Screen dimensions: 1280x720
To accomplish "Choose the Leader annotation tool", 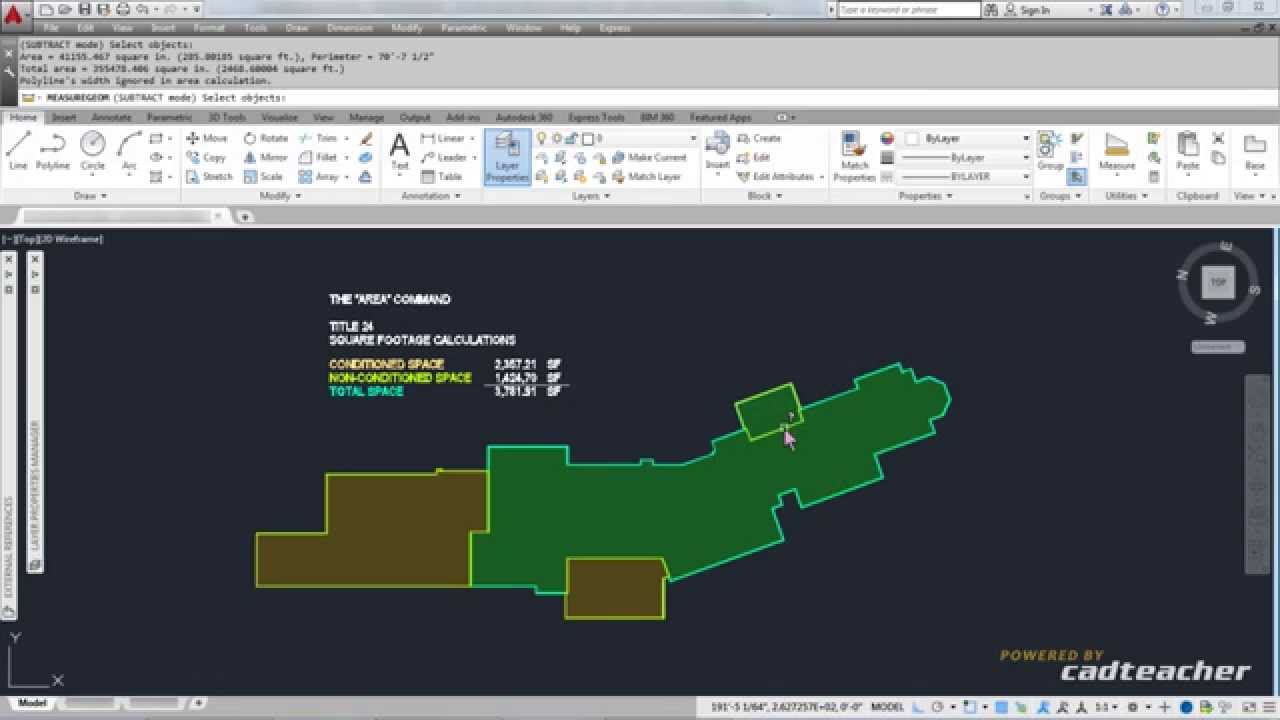I will (x=443, y=157).
